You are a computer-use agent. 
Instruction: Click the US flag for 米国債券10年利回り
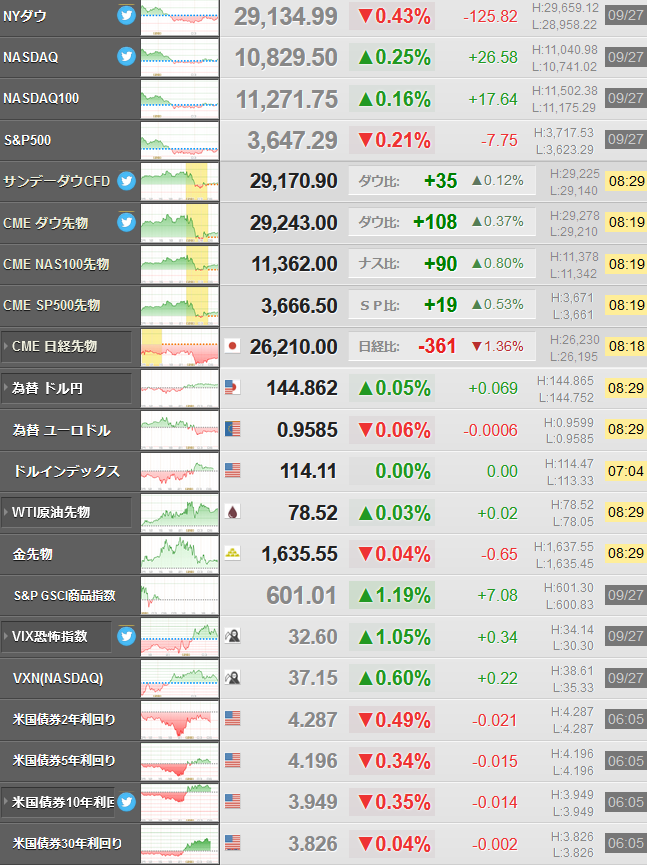(x=232, y=802)
